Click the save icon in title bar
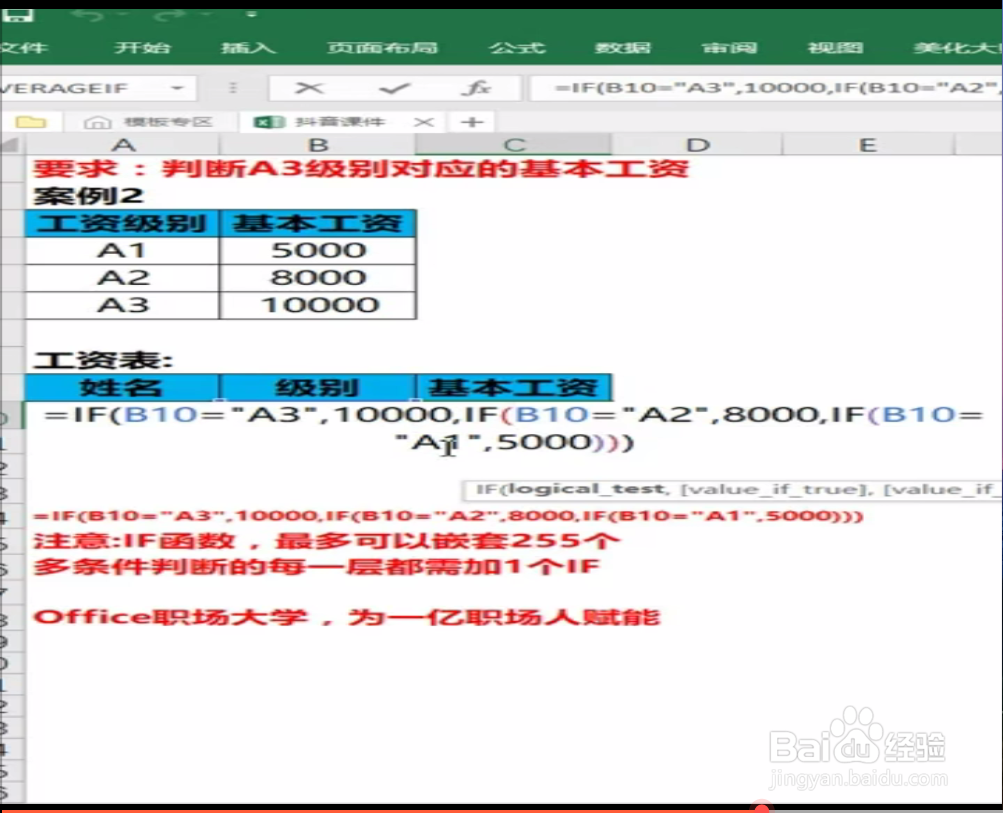This screenshot has width=1003, height=813. [x=17, y=15]
